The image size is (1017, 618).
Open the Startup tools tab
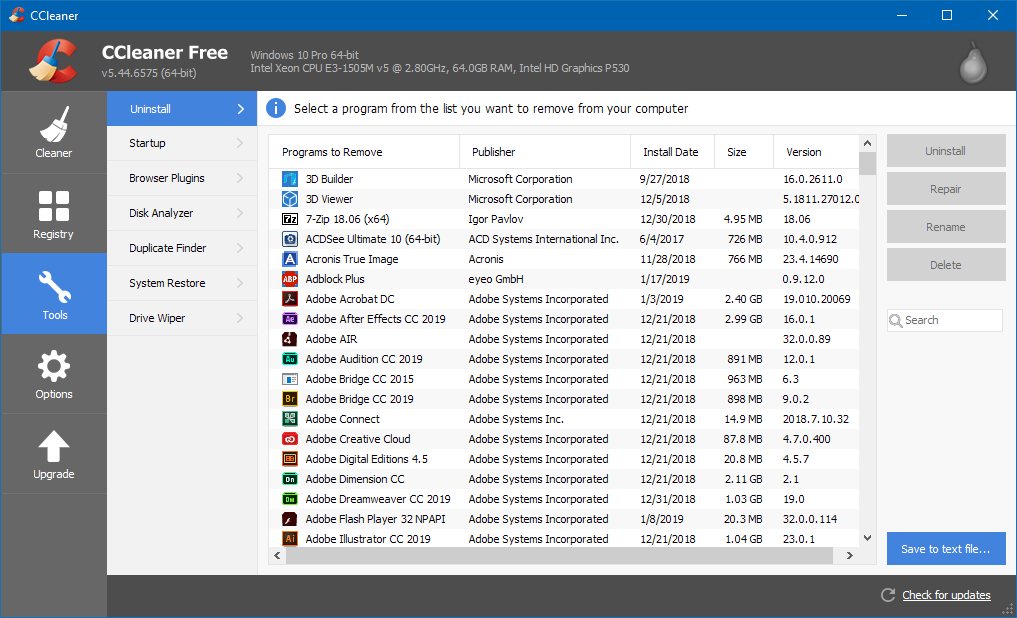pyautogui.click(x=182, y=143)
